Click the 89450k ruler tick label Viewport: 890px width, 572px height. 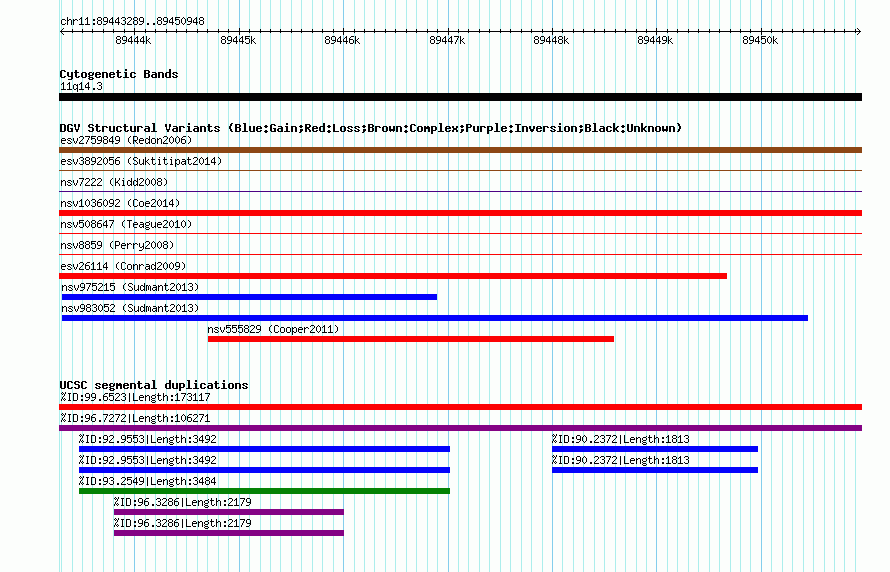[x=760, y=40]
